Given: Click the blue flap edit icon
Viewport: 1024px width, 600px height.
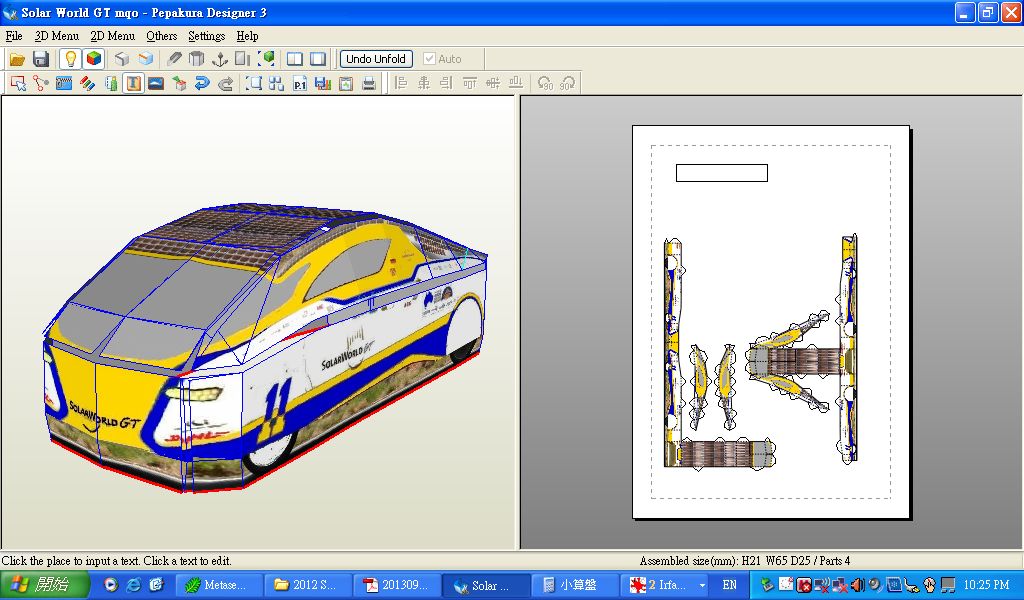Looking at the screenshot, I should pyautogui.click(x=64, y=84).
